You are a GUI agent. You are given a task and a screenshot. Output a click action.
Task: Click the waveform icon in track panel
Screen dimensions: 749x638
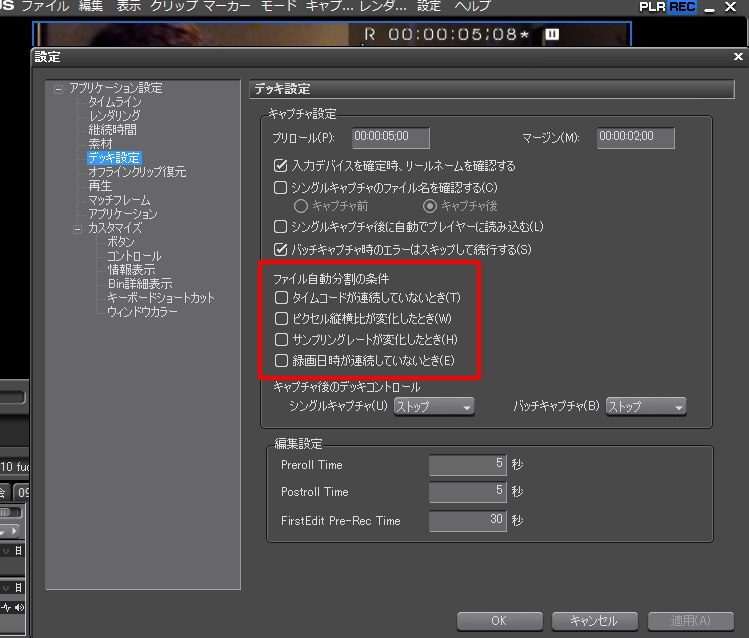tap(6, 607)
